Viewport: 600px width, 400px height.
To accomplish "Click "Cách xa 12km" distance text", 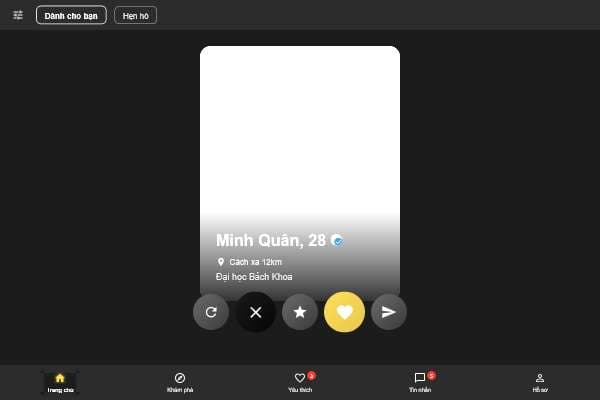I will click(x=256, y=262).
